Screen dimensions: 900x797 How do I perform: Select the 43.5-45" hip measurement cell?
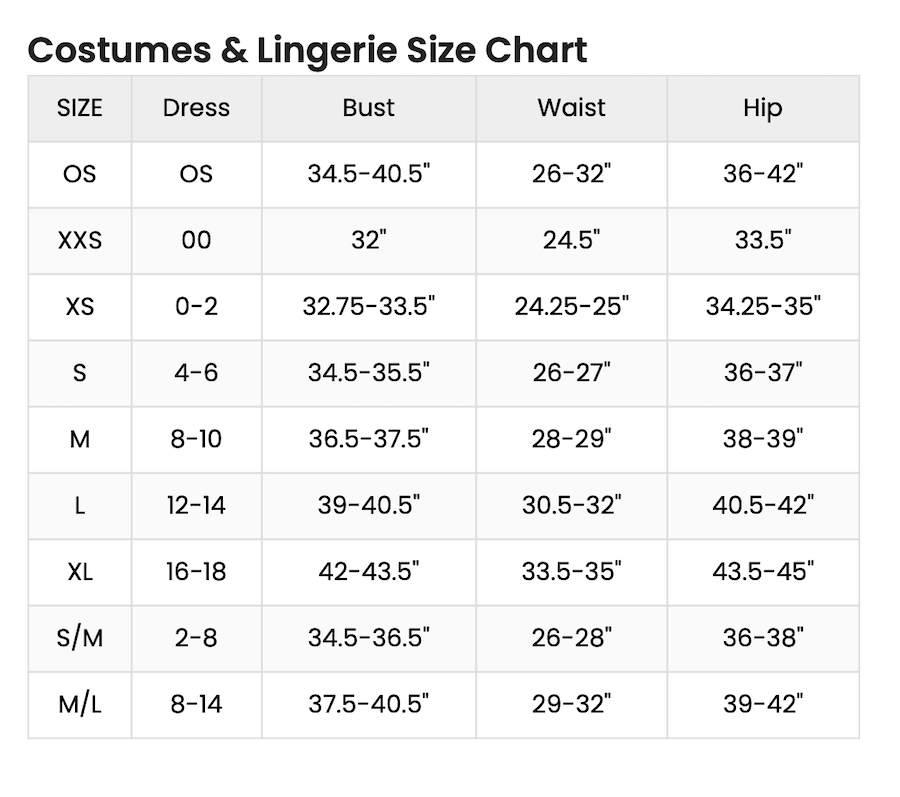click(762, 571)
